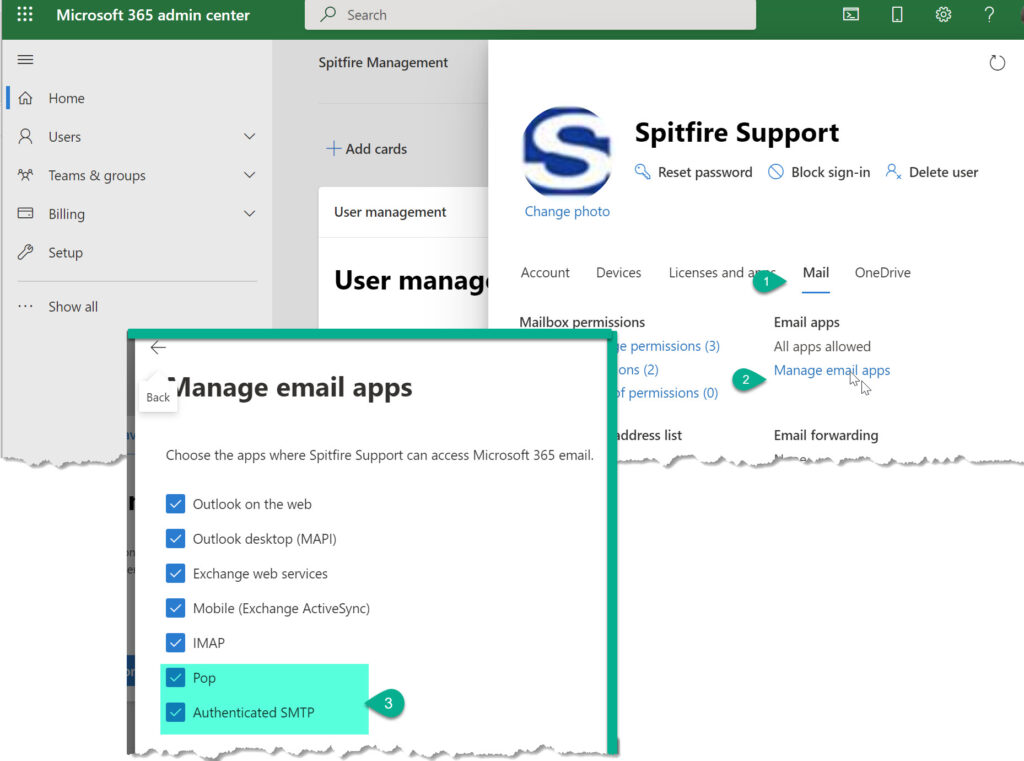Click the Teams & groups icon

[x=25, y=175]
